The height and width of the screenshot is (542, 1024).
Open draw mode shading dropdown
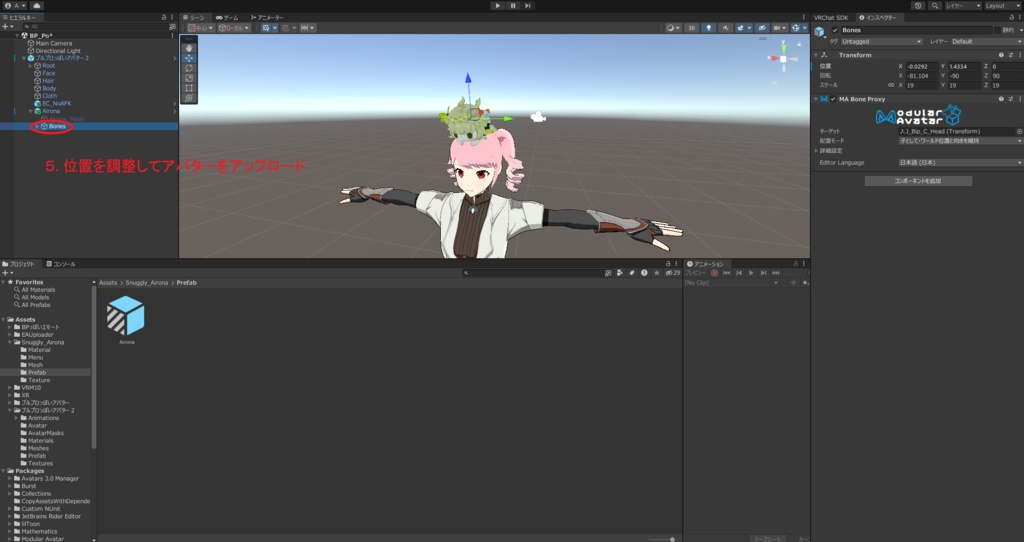point(673,28)
